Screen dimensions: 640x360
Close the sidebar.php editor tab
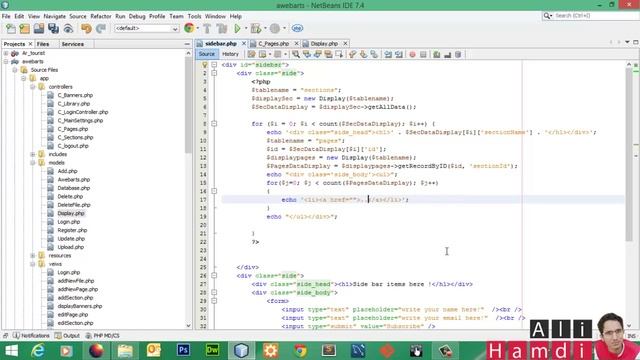[x=244, y=44]
